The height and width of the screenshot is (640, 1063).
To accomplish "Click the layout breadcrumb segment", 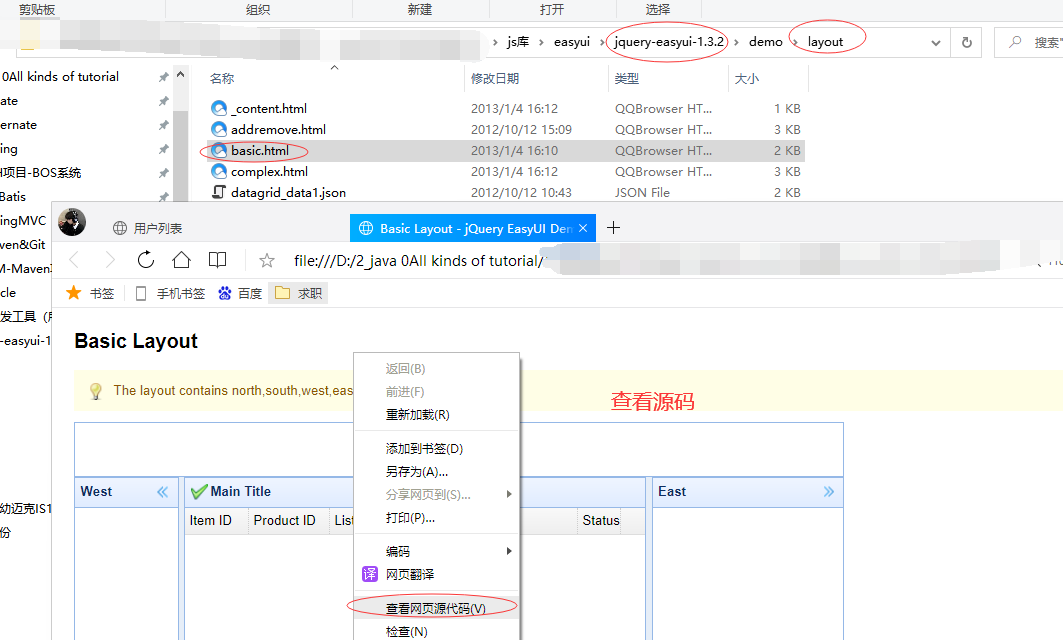I will pos(825,42).
